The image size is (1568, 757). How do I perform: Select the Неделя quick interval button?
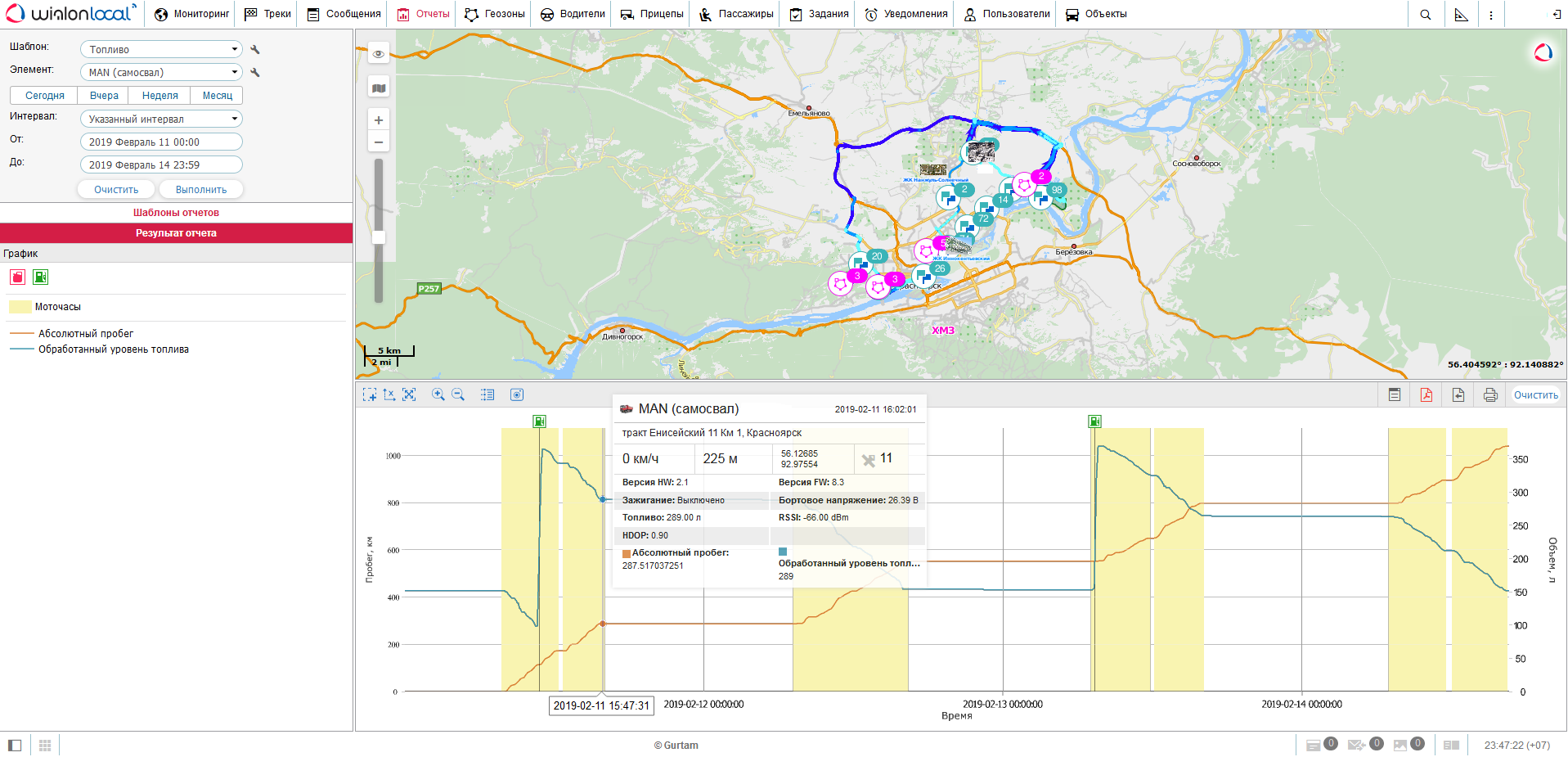coord(159,96)
